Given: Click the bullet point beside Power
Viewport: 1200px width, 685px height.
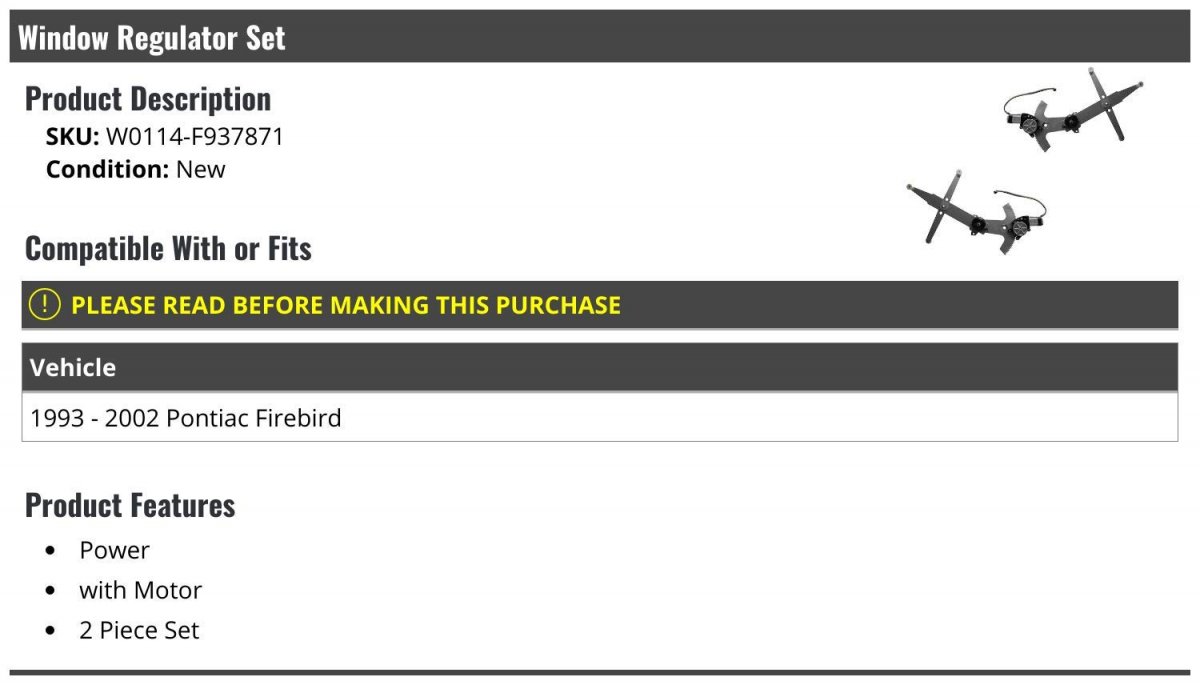Looking at the screenshot, I should 51,551.
